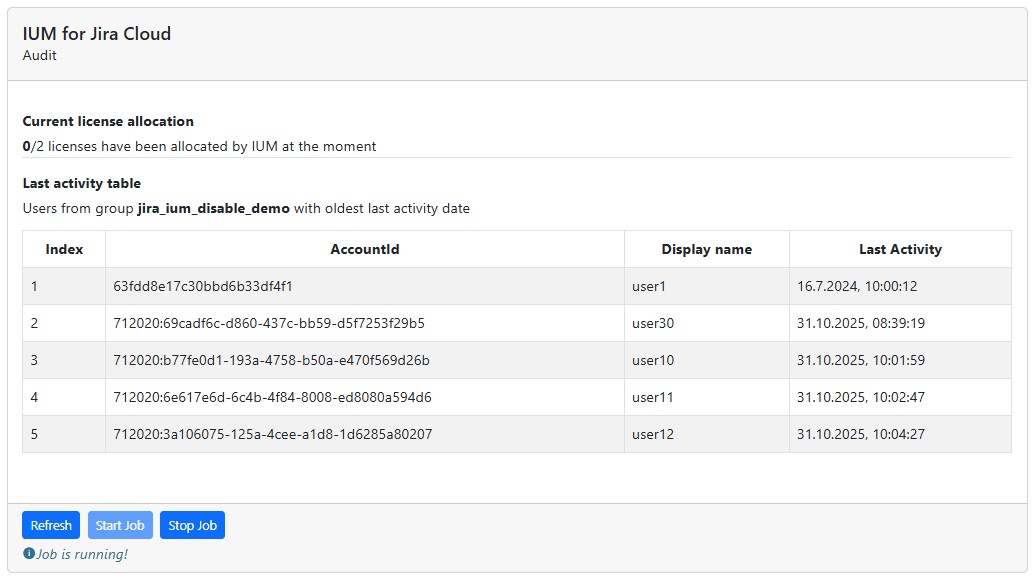Click account ID starting with 712020:3a106075

pyautogui.click(x=272, y=434)
